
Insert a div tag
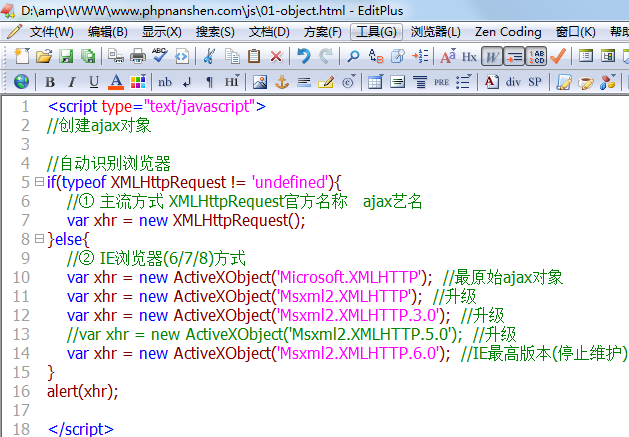click(x=513, y=82)
